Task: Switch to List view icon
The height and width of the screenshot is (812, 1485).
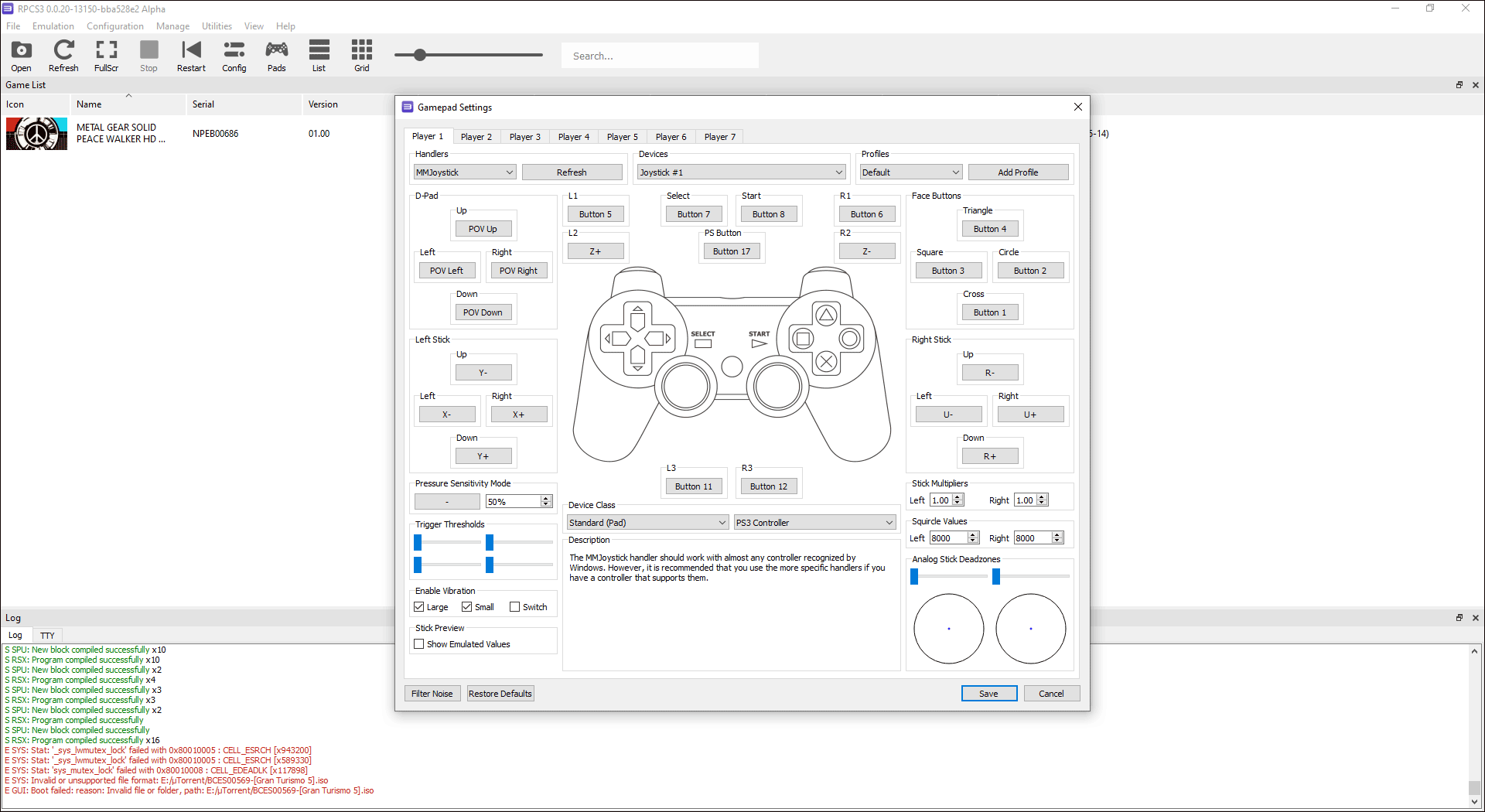Action: pyautogui.click(x=319, y=56)
